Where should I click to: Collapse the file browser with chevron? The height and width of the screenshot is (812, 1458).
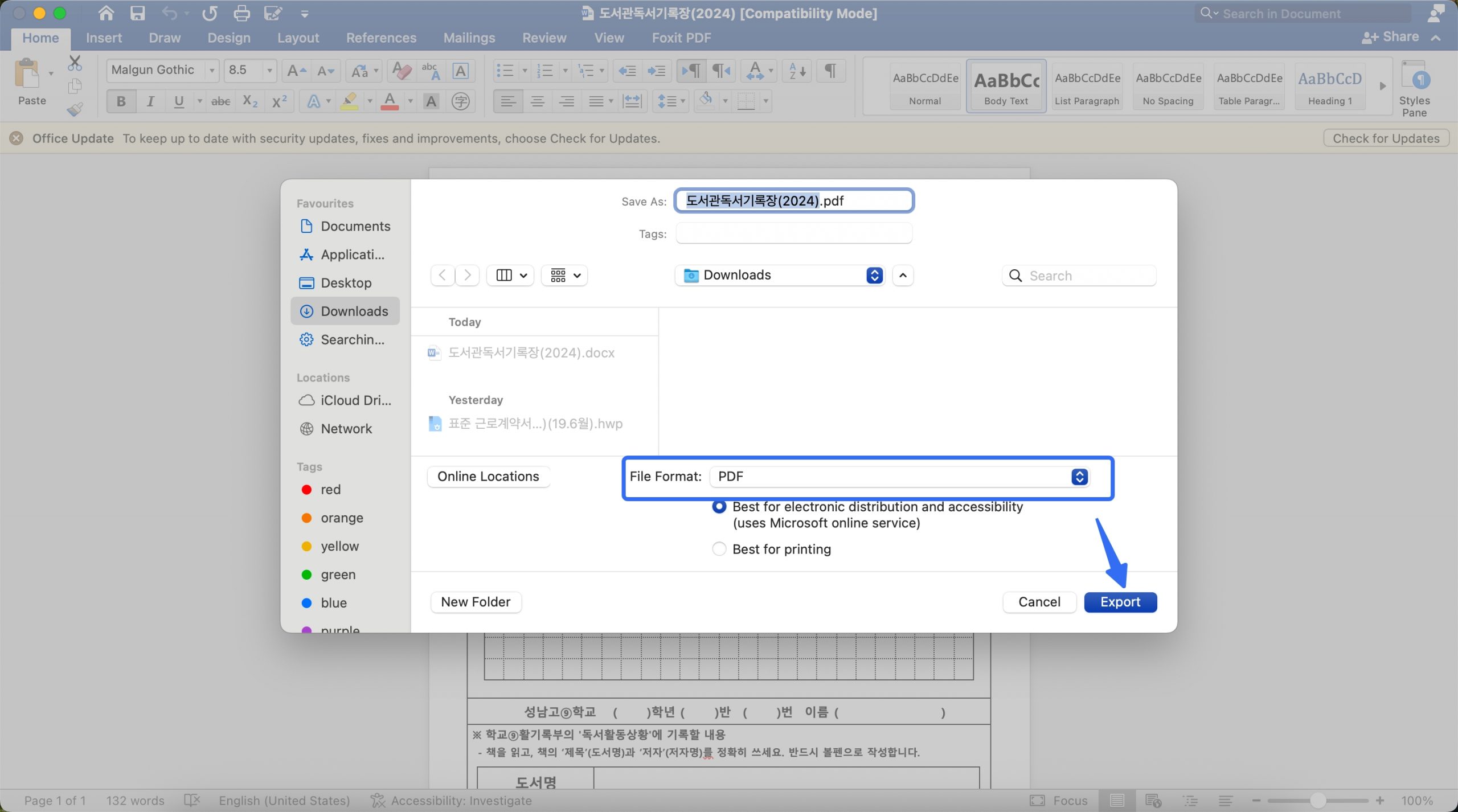click(903, 276)
